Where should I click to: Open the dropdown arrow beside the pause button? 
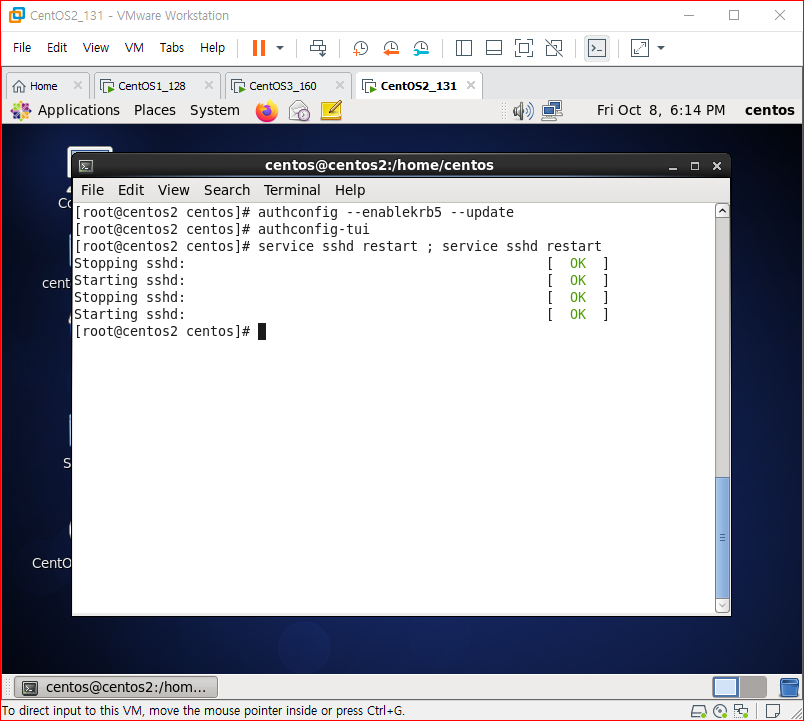click(280, 48)
